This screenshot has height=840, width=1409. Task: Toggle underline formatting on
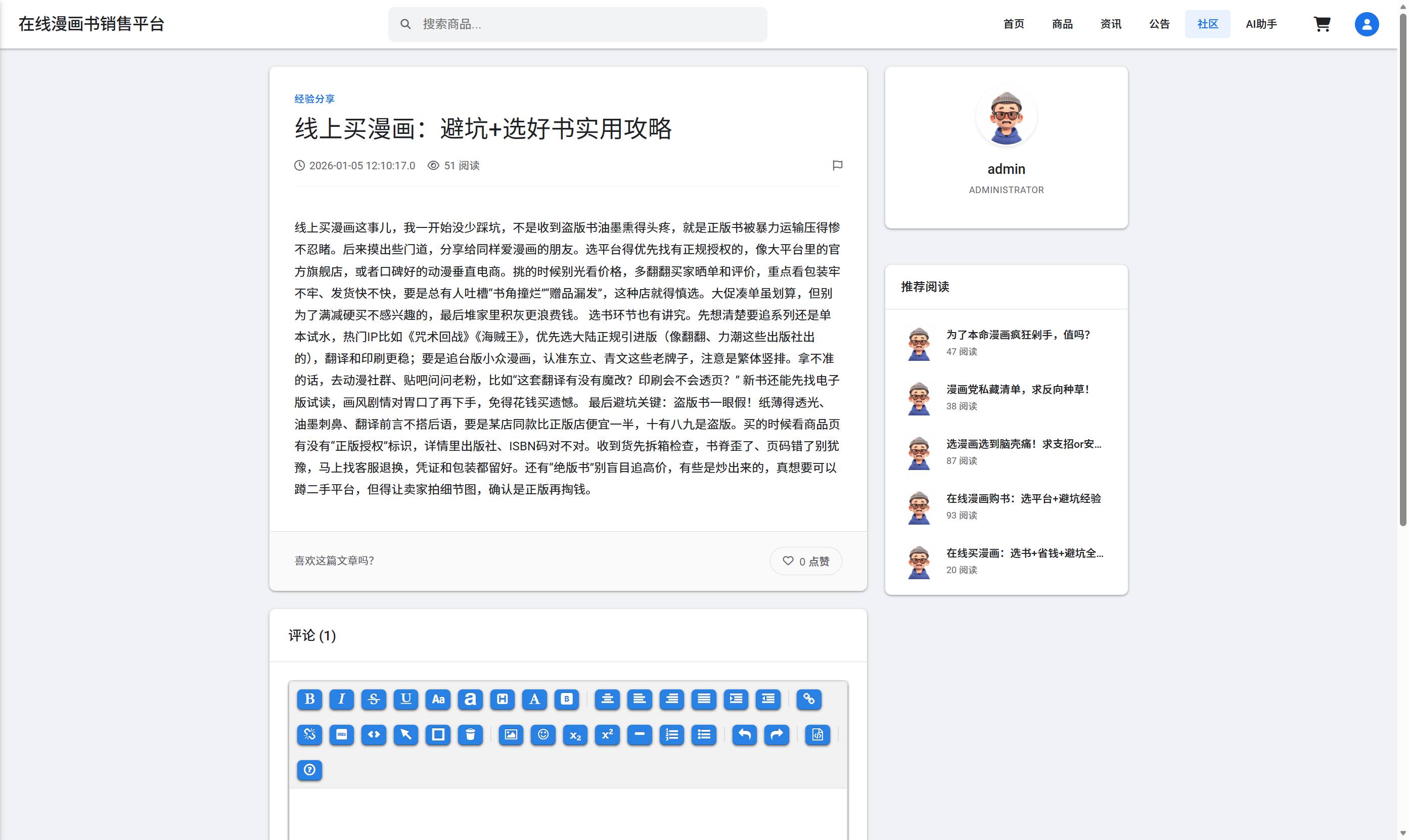405,699
